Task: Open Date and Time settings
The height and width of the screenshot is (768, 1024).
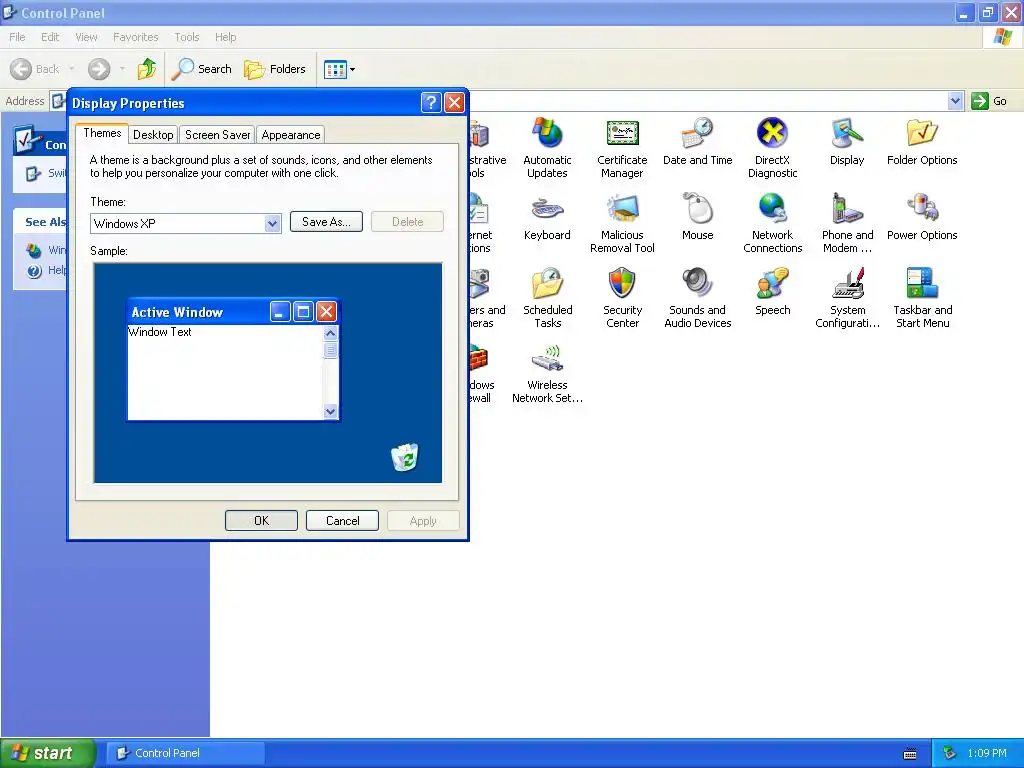Action: pyautogui.click(x=697, y=141)
